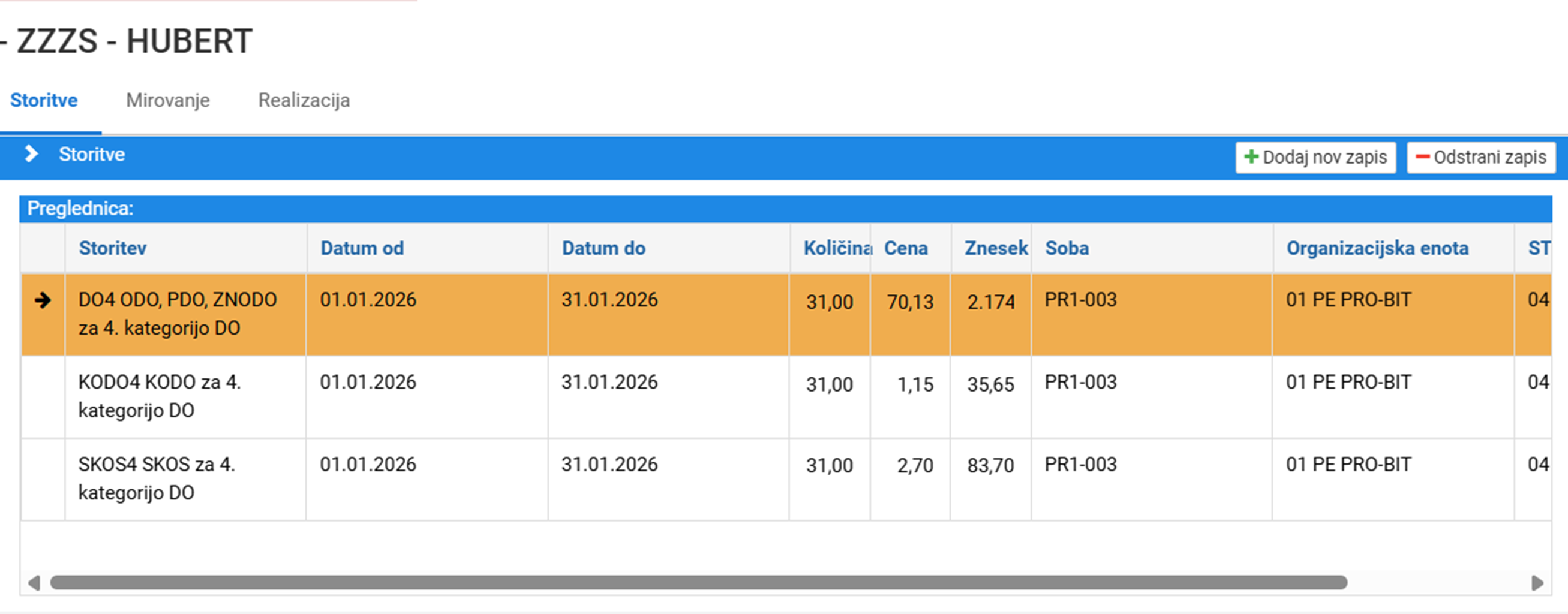Click the right arrow of the horizontal scrollbar
Viewport: 1568px width, 614px height.
(x=1537, y=583)
